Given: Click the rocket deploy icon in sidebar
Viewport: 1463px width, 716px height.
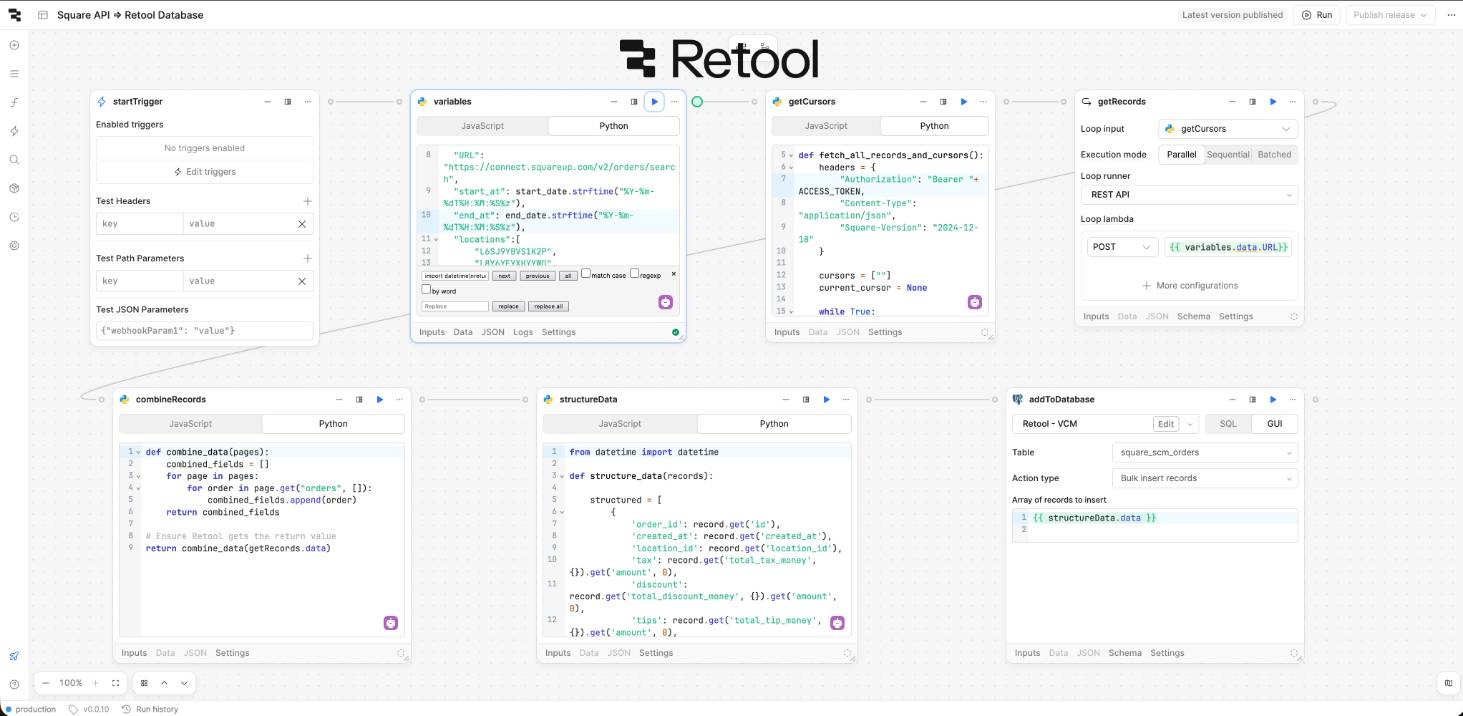Looking at the screenshot, I should pyautogui.click(x=14, y=656).
